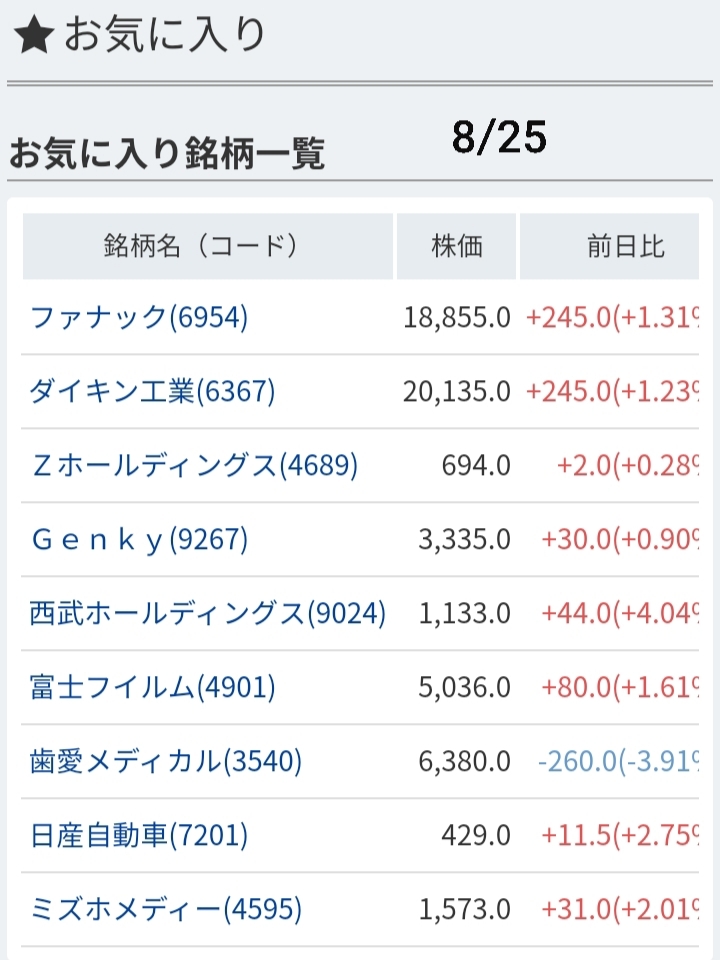Click the ファナック price 18,855.0
This screenshot has width=720, height=960.
click(x=457, y=318)
